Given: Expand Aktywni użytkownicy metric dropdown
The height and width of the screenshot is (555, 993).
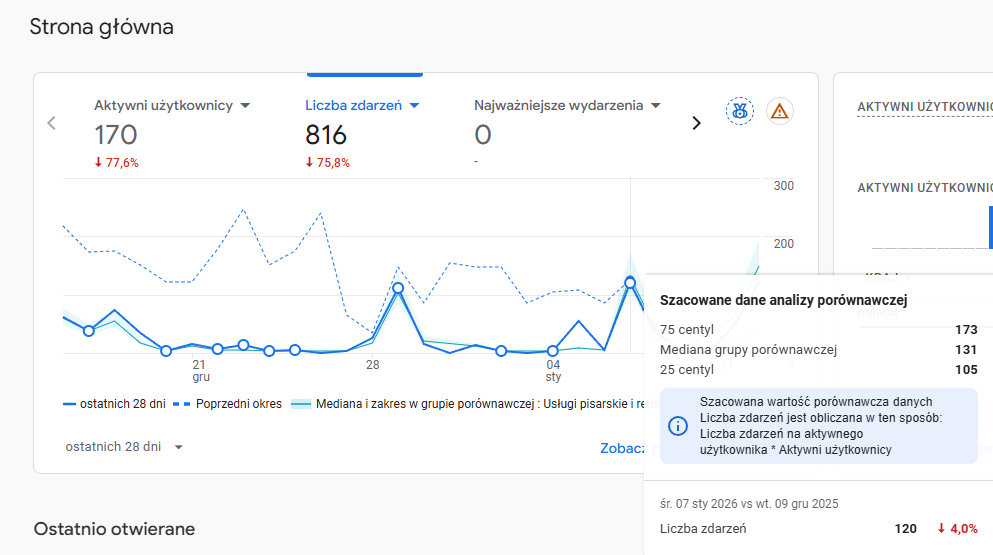Looking at the screenshot, I should point(246,106).
